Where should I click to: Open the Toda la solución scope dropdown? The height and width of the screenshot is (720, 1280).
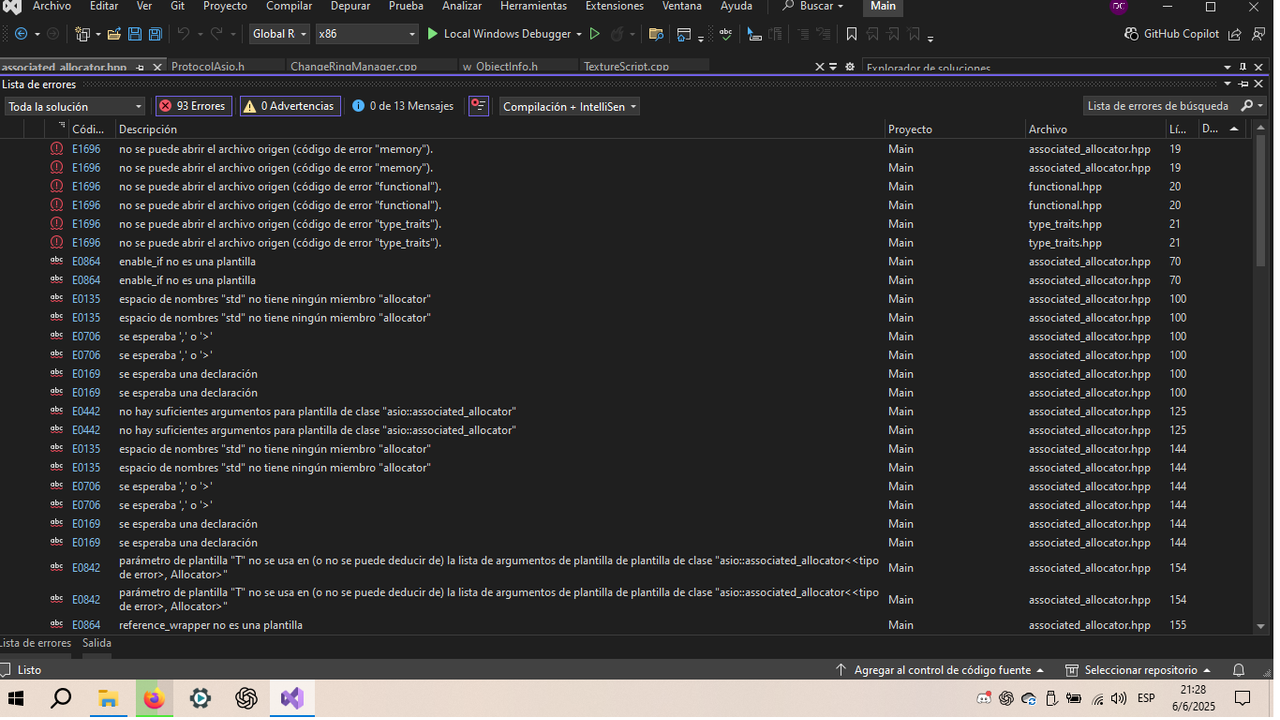tap(75, 106)
